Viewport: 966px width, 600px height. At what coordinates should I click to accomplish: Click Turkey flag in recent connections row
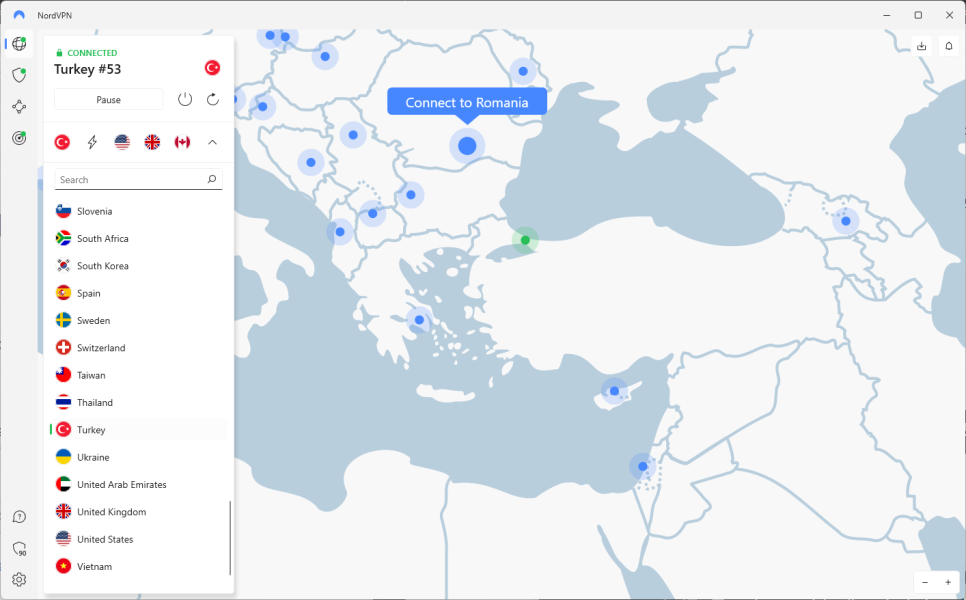(x=62, y=142)
